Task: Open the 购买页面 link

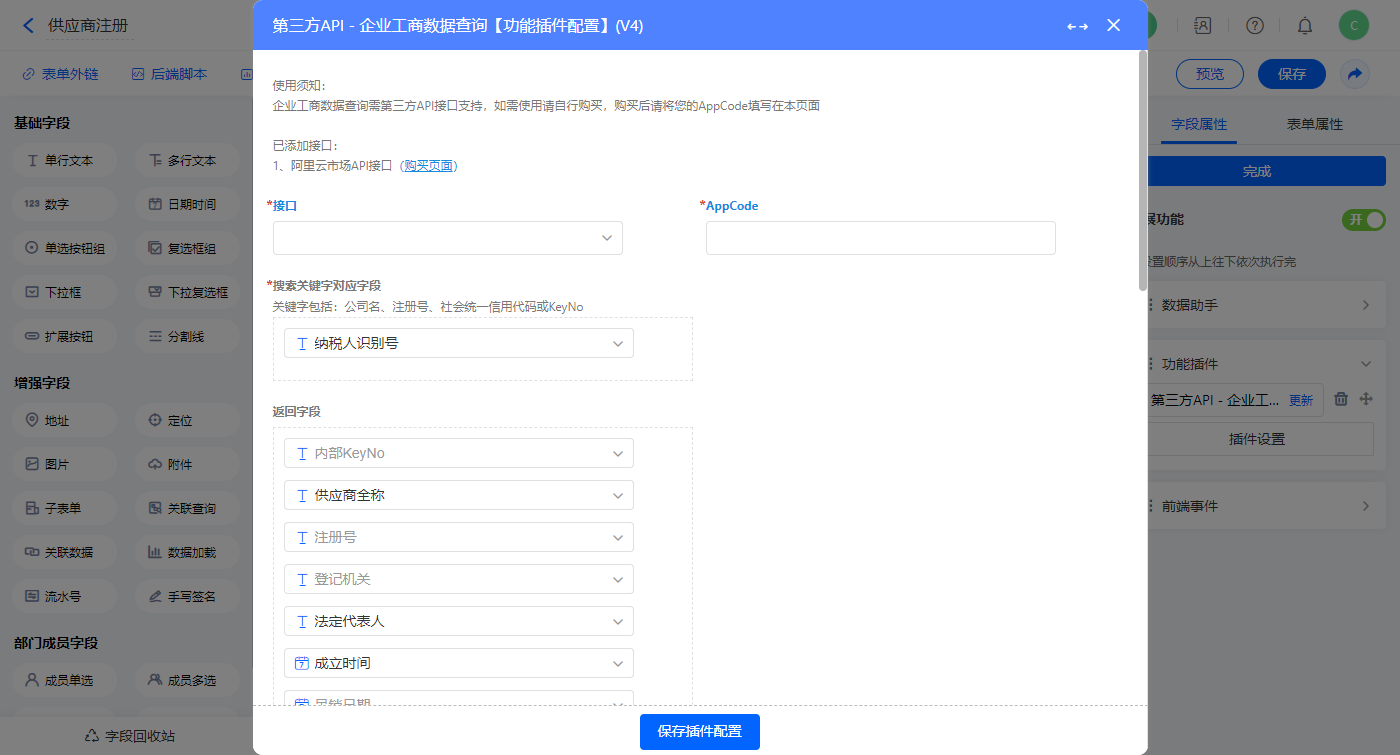Action: point(428,166)
